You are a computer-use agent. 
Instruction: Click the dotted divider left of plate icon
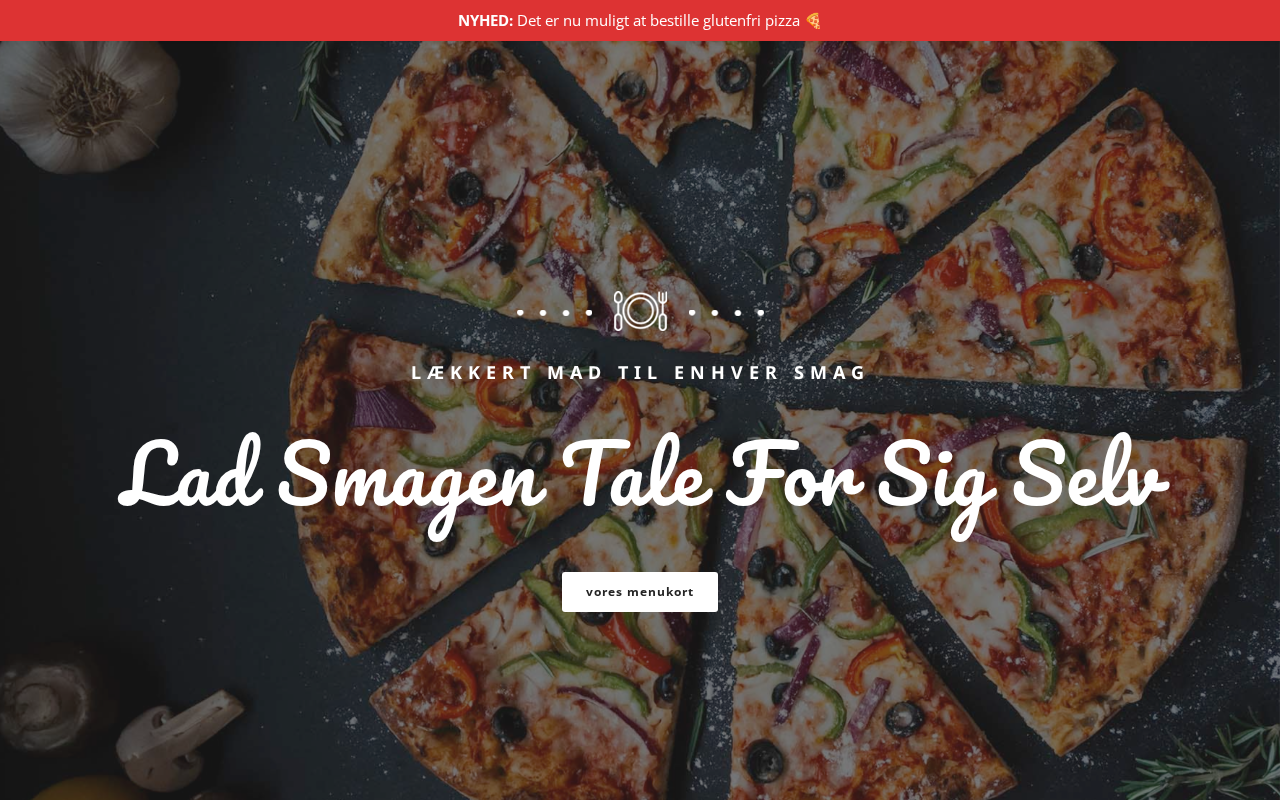pos(554,312)
